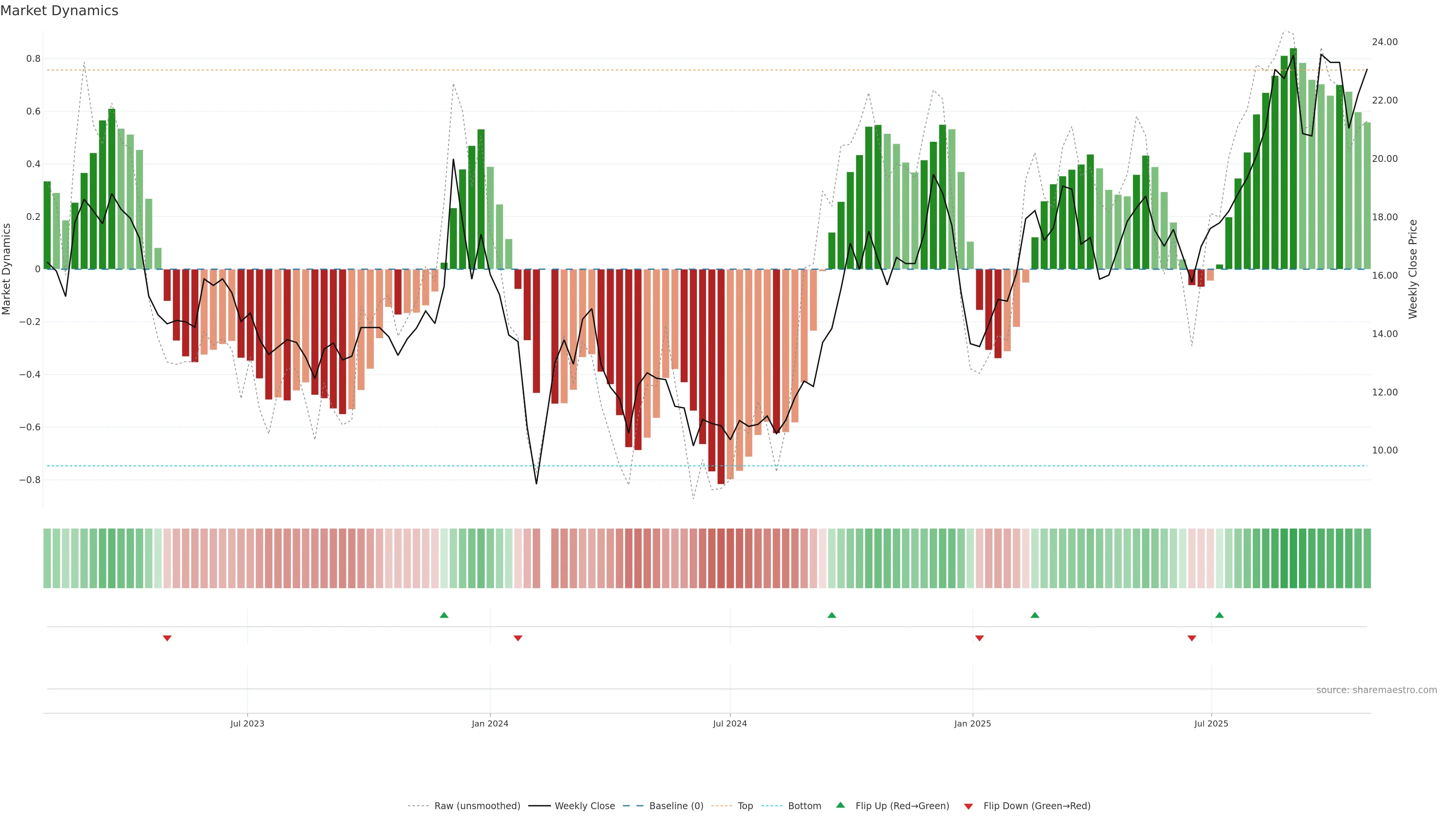Click the green Flip Up legend triangle
Screen dimensions: 1456x819
(841, 805)
